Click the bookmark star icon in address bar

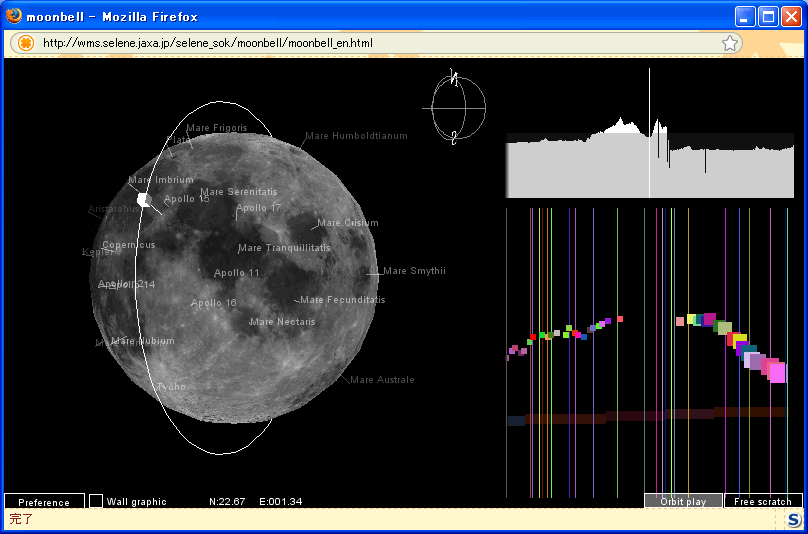[x=730, y=43]
